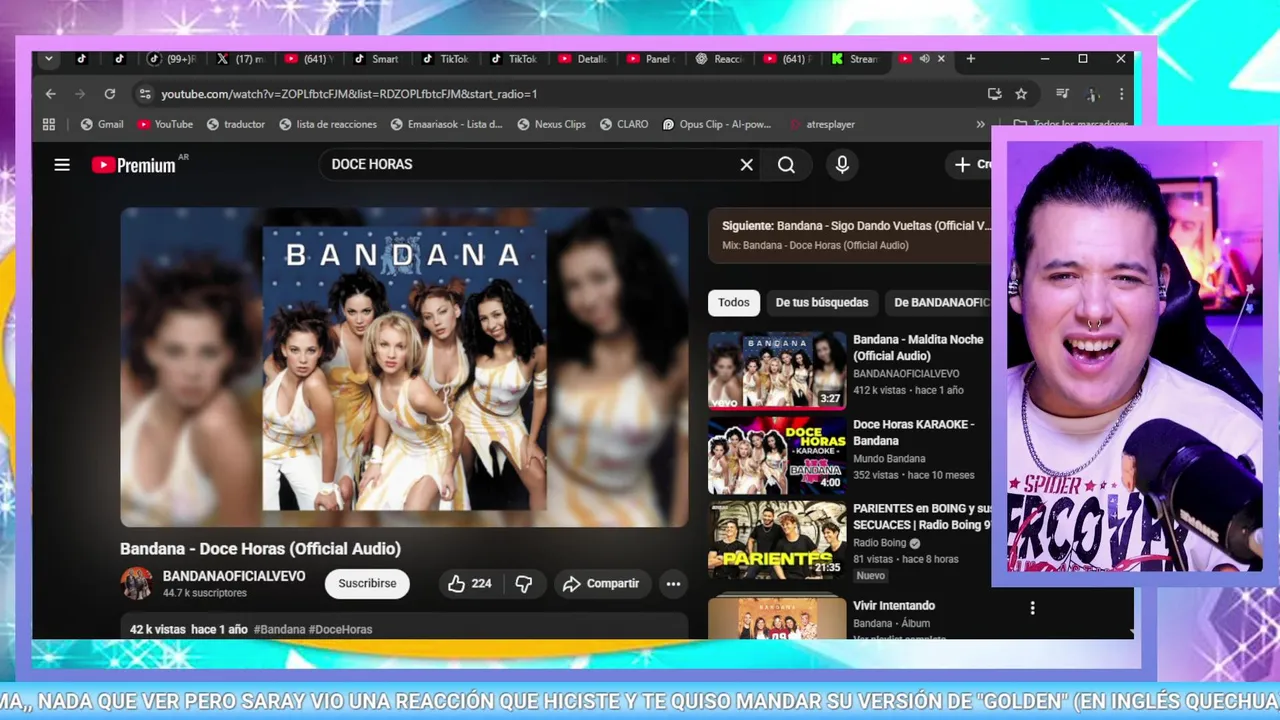Share the video with Compartir
1280x720 pixels.
pyautogui.click(x=601, y=584)
